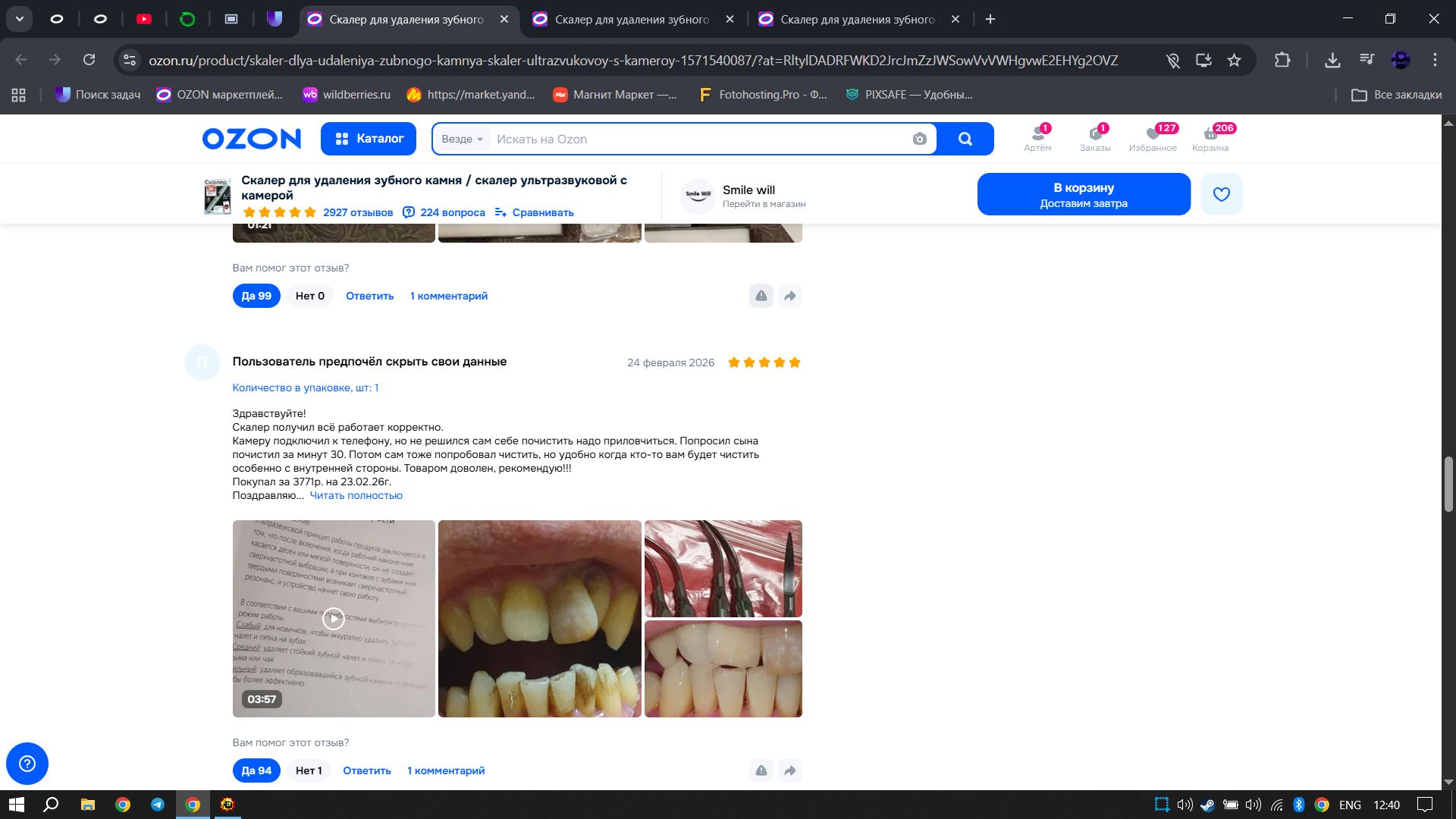Click the blue magnifier search button
This screenshot has height=819, width=1456.
[x=965, y=139]
